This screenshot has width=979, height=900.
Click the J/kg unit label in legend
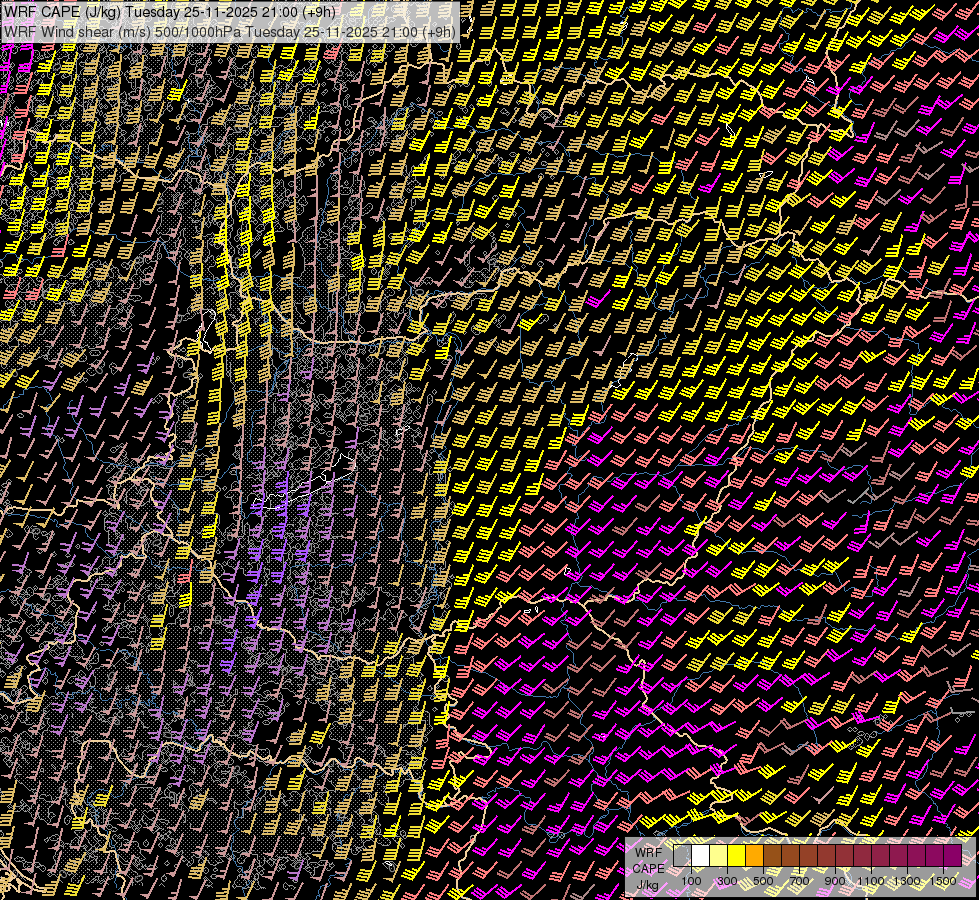point(647,885)
